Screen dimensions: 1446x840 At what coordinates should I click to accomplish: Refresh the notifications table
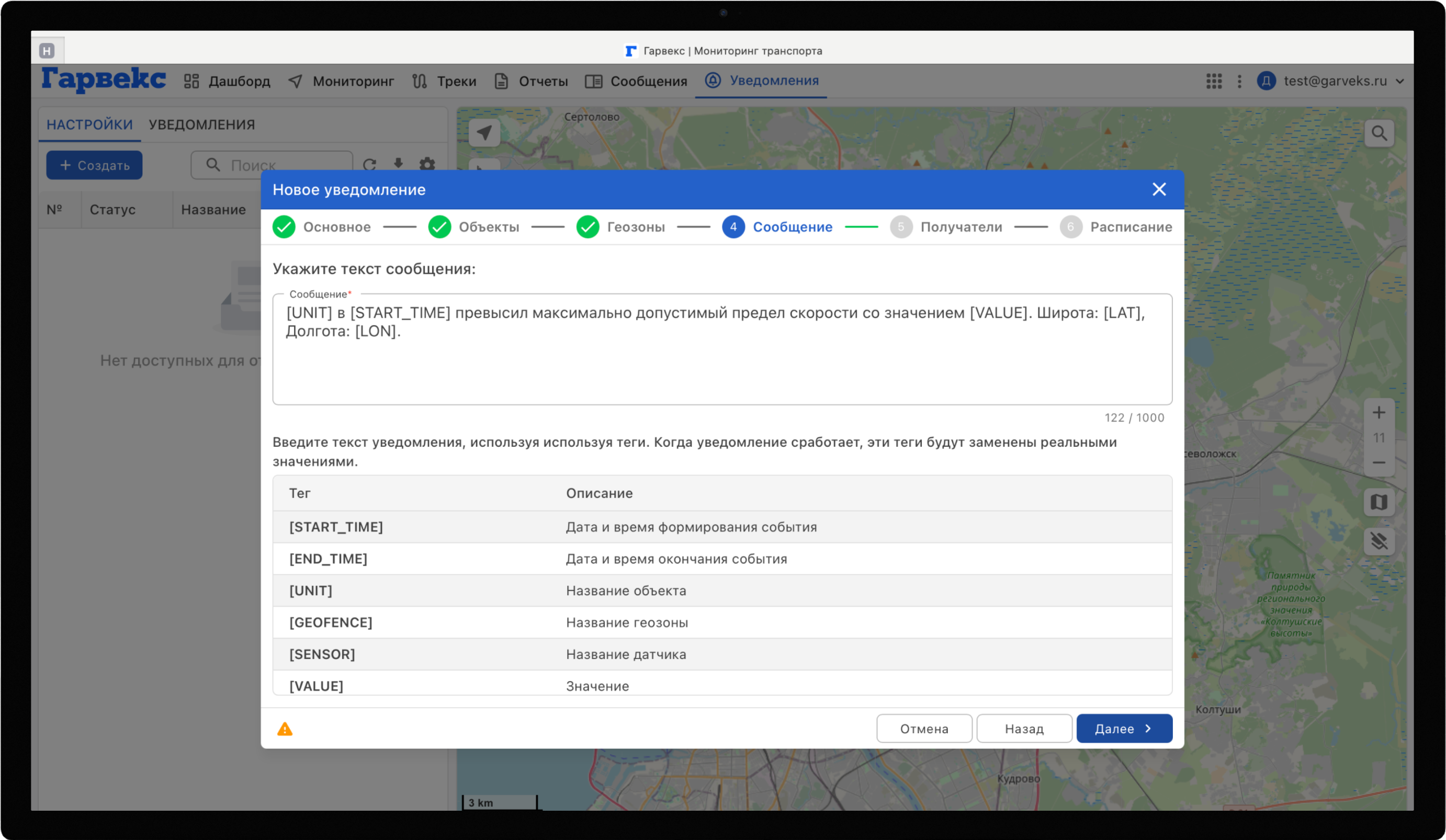click(x=370, y=165)
